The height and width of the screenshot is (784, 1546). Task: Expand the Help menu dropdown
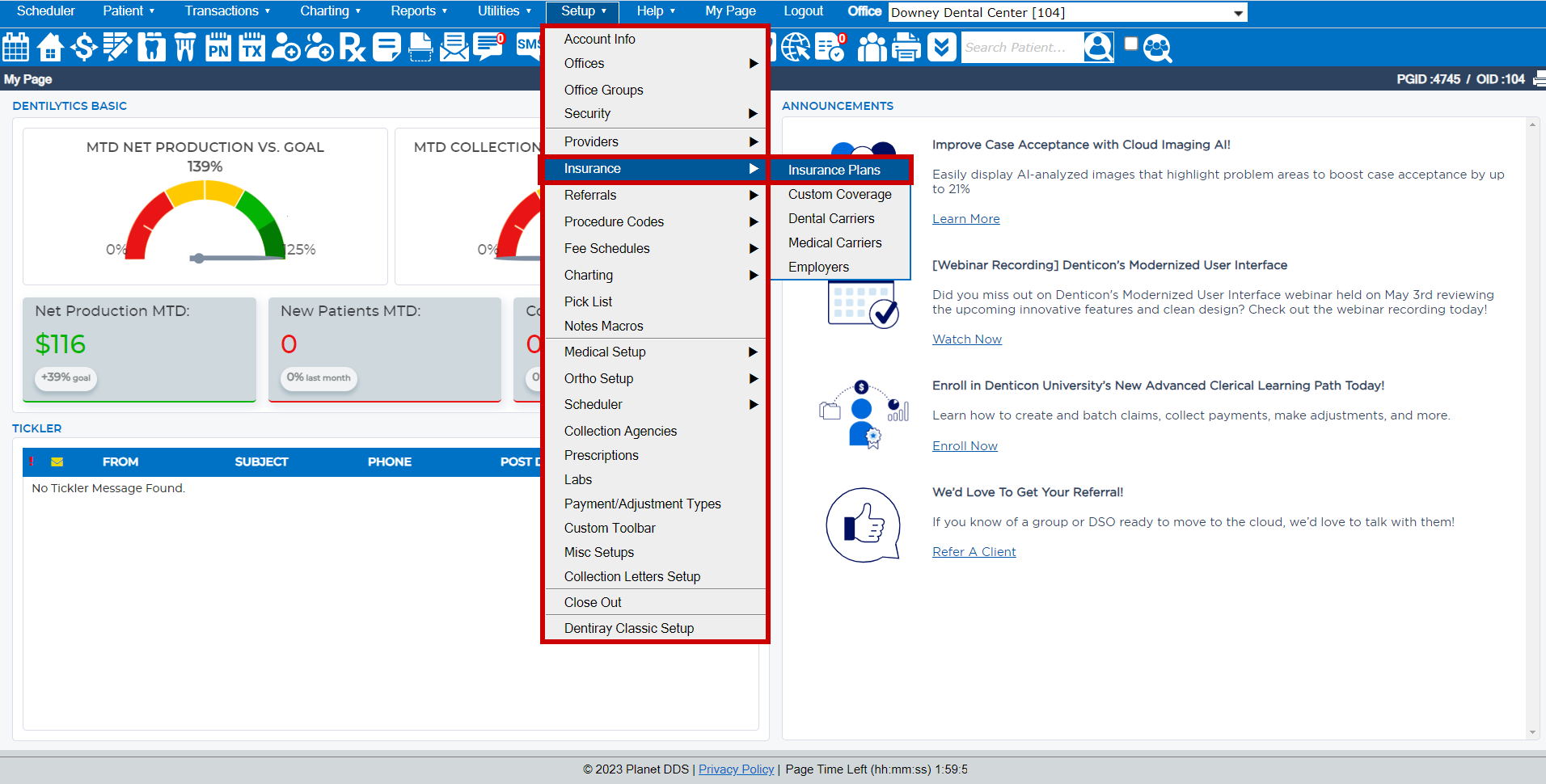pos(656,11)
